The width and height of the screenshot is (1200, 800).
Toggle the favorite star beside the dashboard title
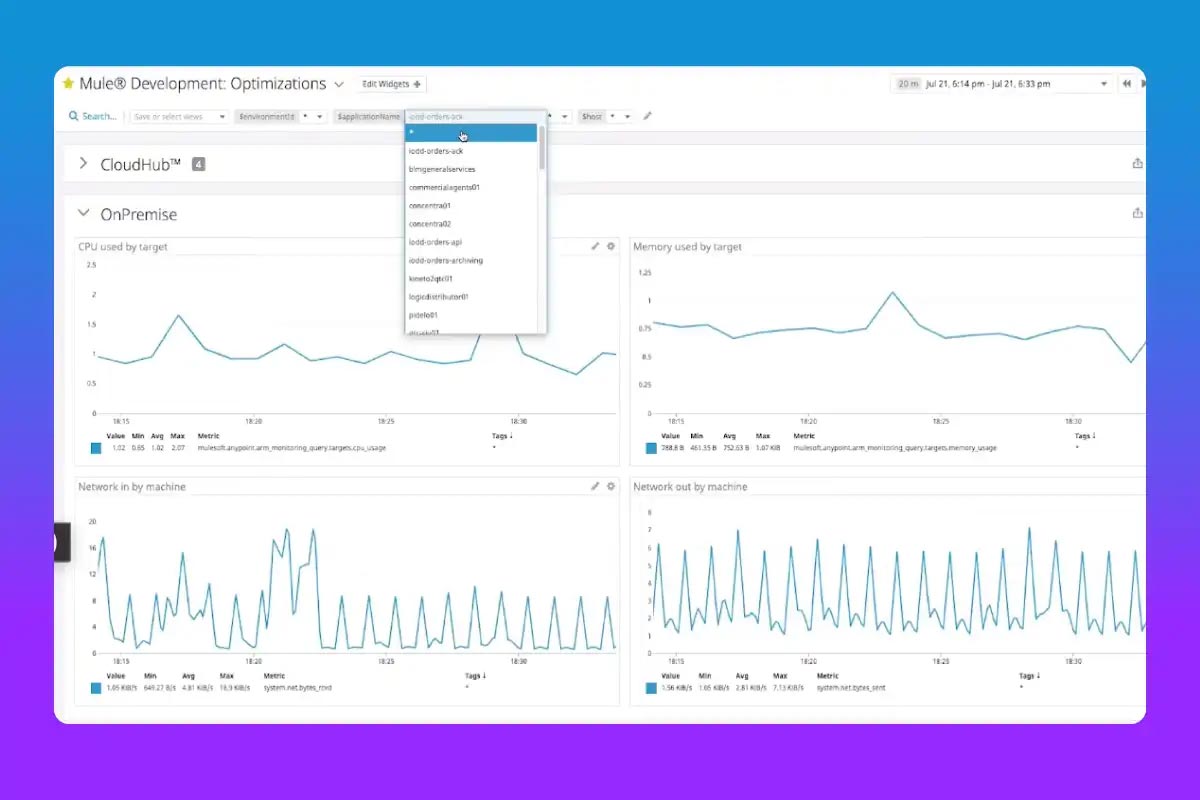[x=68, y=84]
